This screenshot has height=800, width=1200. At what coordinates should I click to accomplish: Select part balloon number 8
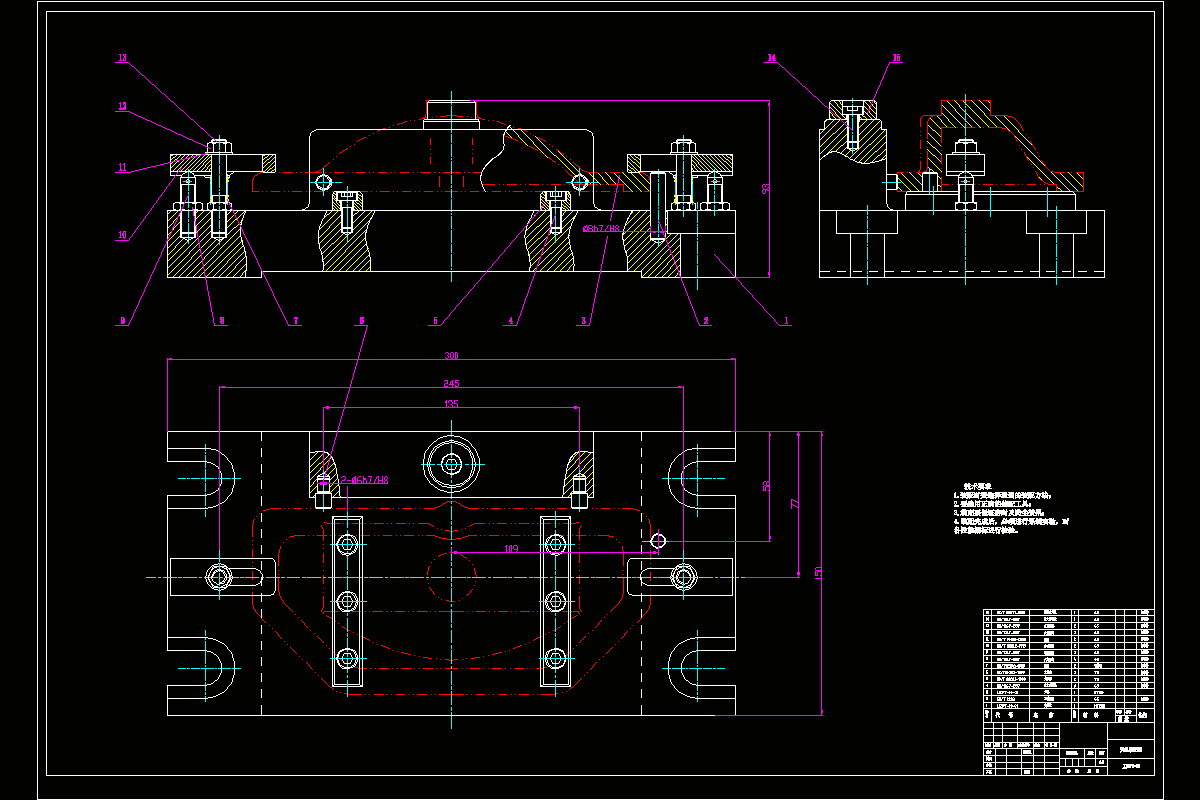[222, 321]
